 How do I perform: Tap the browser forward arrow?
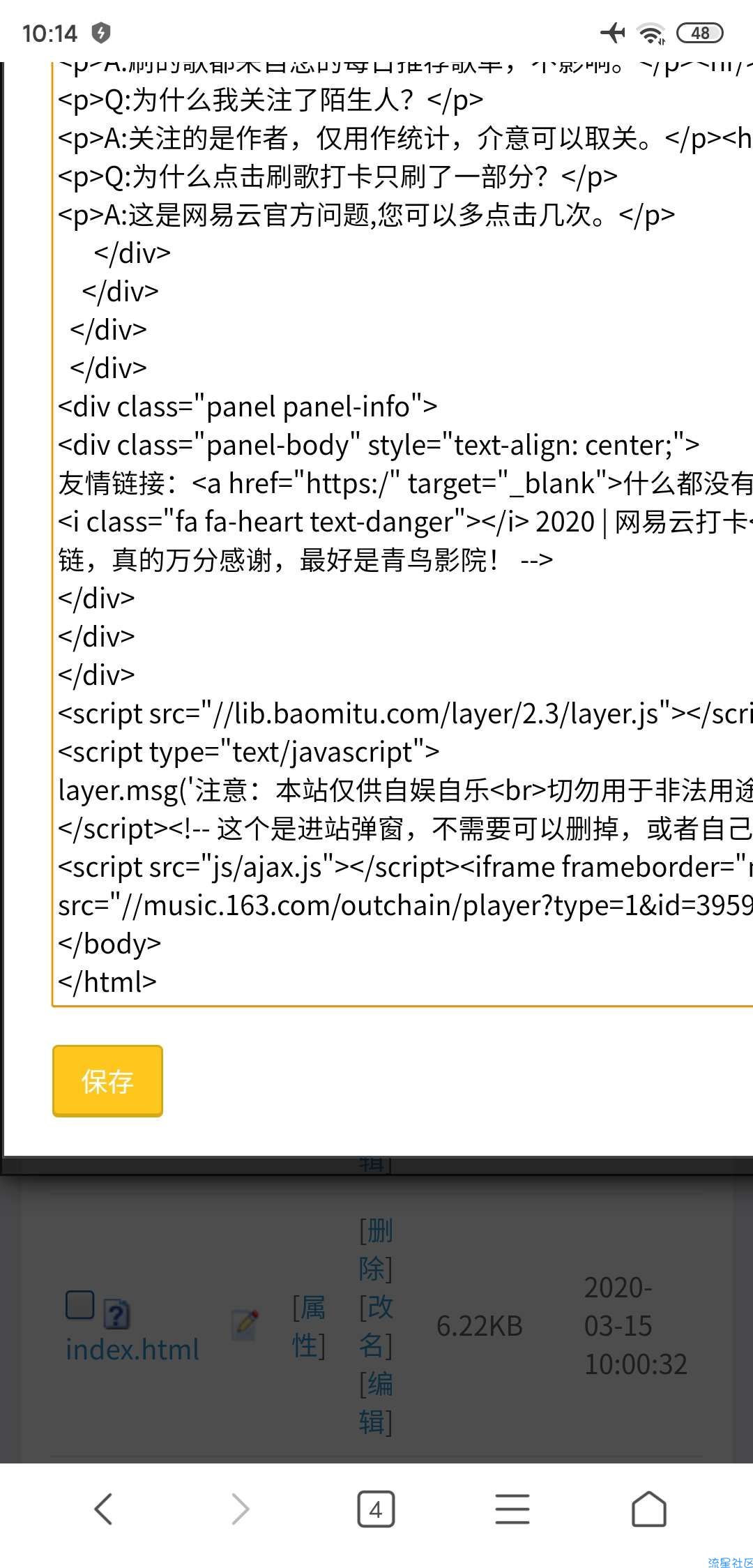click(x=240, y=1509)
